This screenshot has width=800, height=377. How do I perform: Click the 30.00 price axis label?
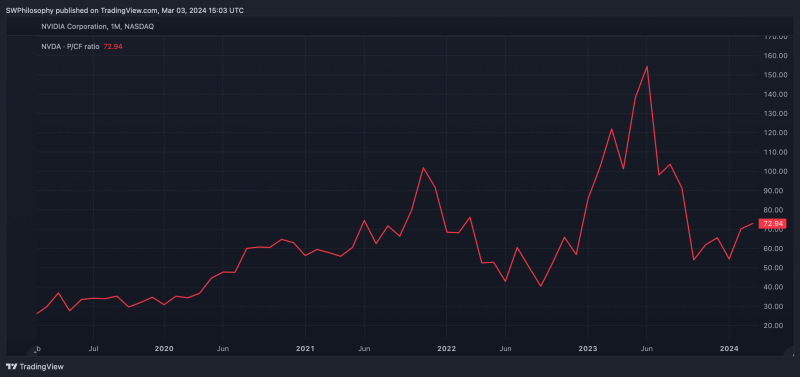point(774,307)
